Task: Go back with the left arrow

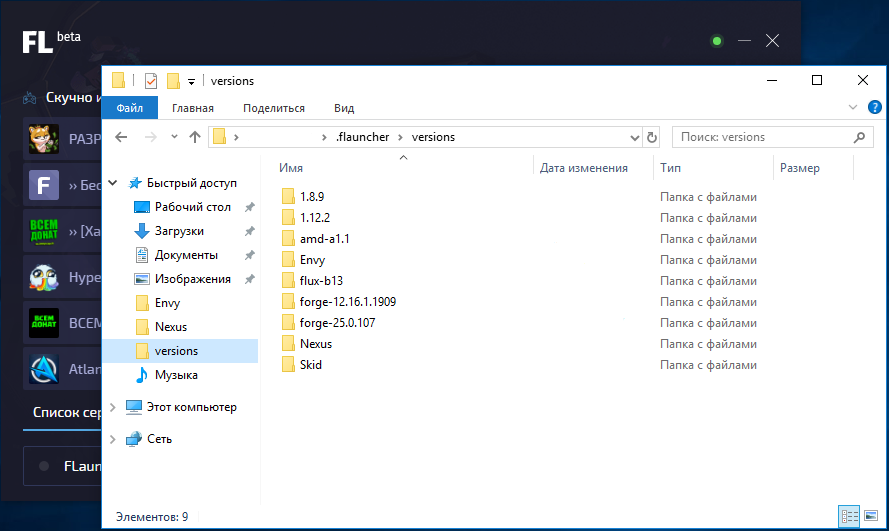Action: pos(121,137)
